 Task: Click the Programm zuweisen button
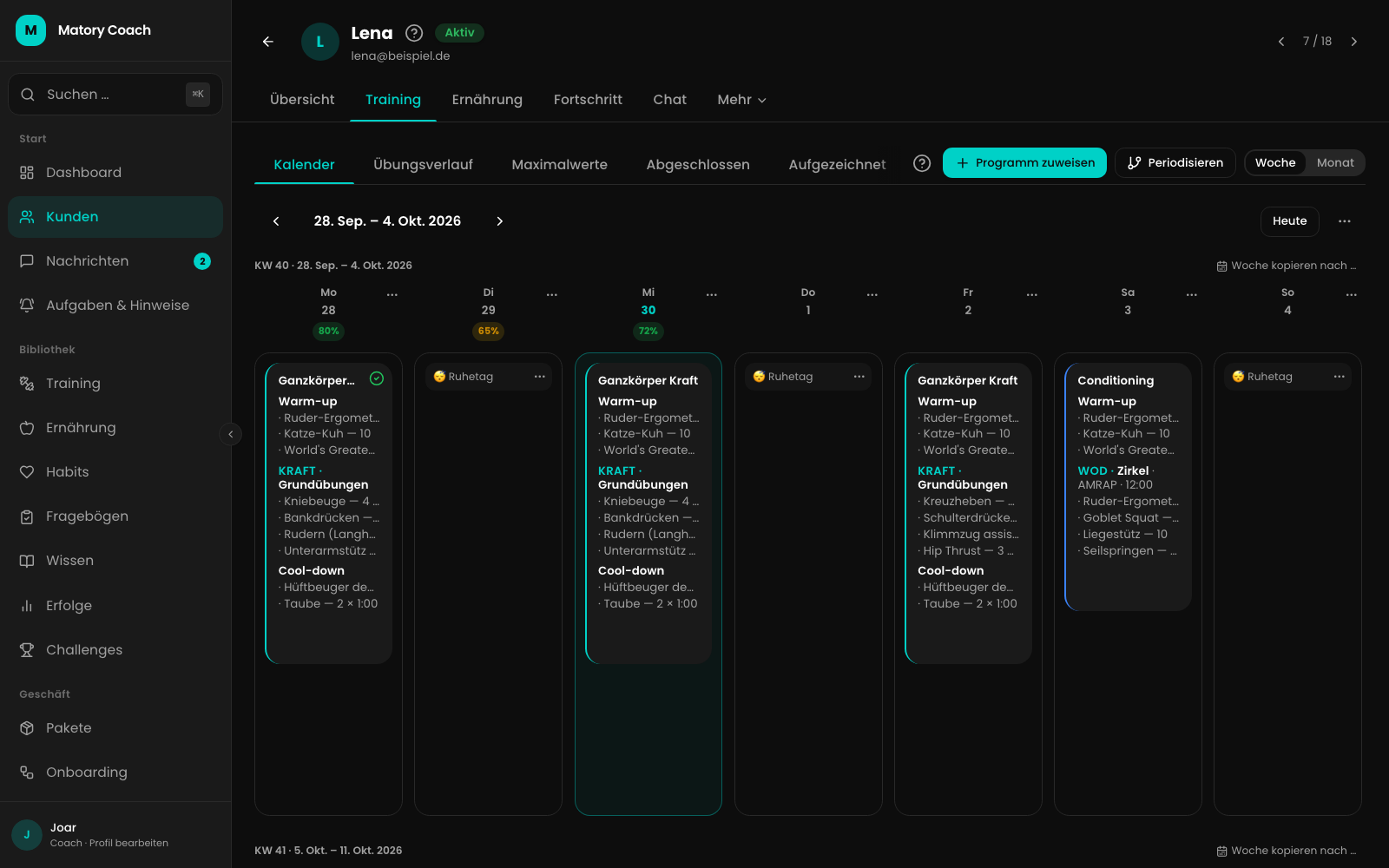click(x=1024, y=163)
